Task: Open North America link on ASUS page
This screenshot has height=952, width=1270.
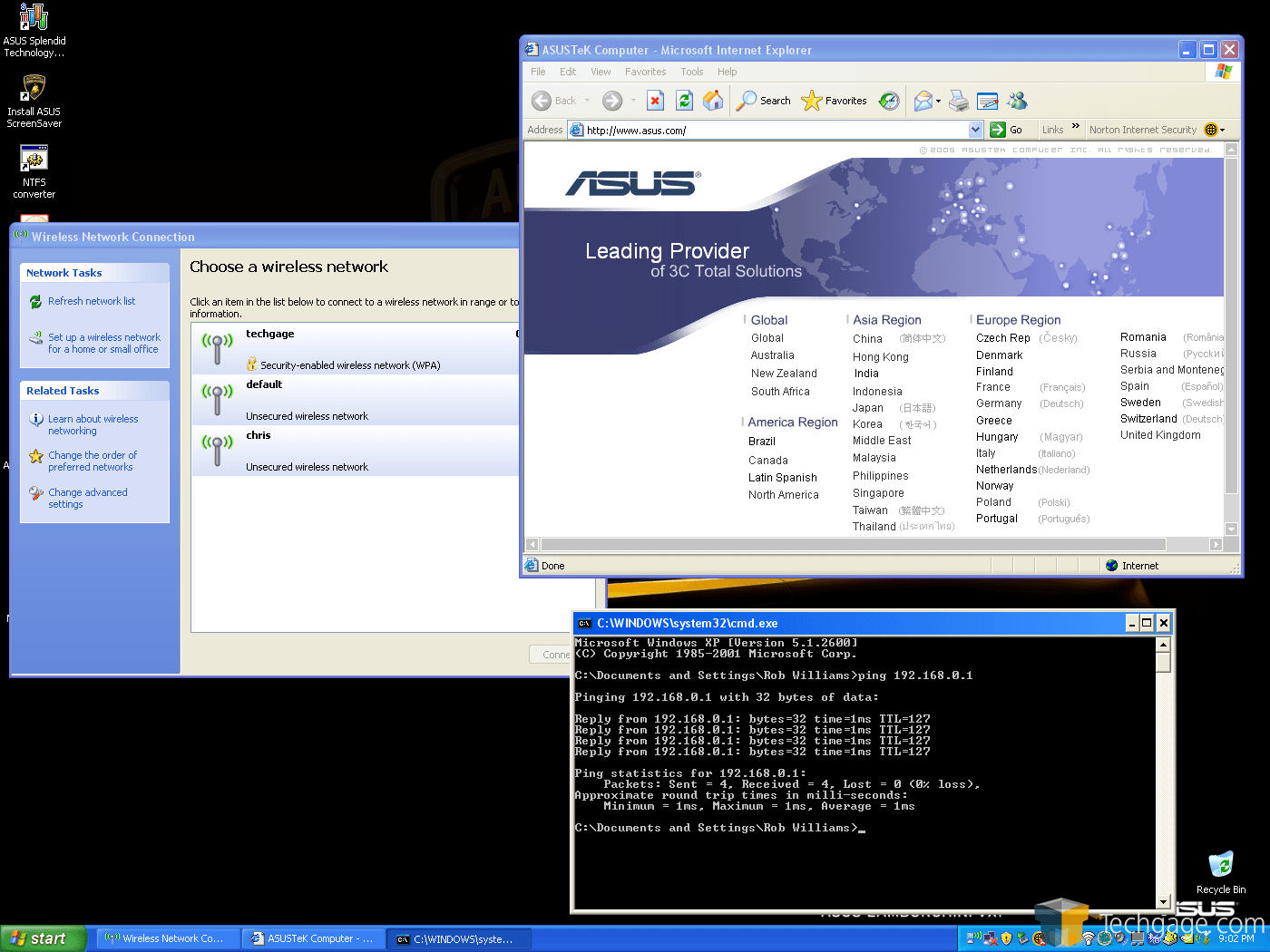Action: pyautogui.click(x=784, y=495)
